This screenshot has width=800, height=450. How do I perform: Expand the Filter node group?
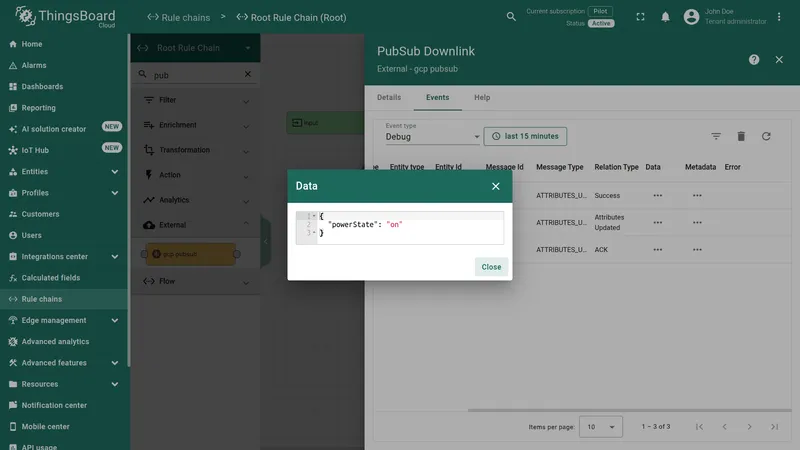point(196,100)
